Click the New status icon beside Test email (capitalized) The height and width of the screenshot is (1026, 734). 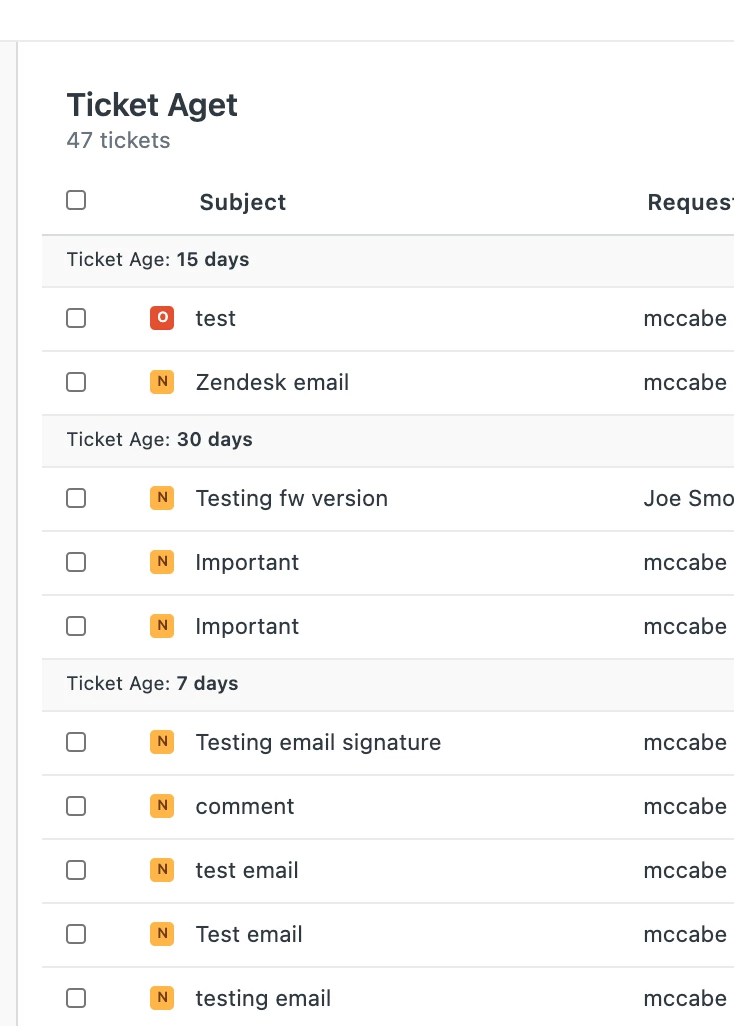tap(161, 934)
